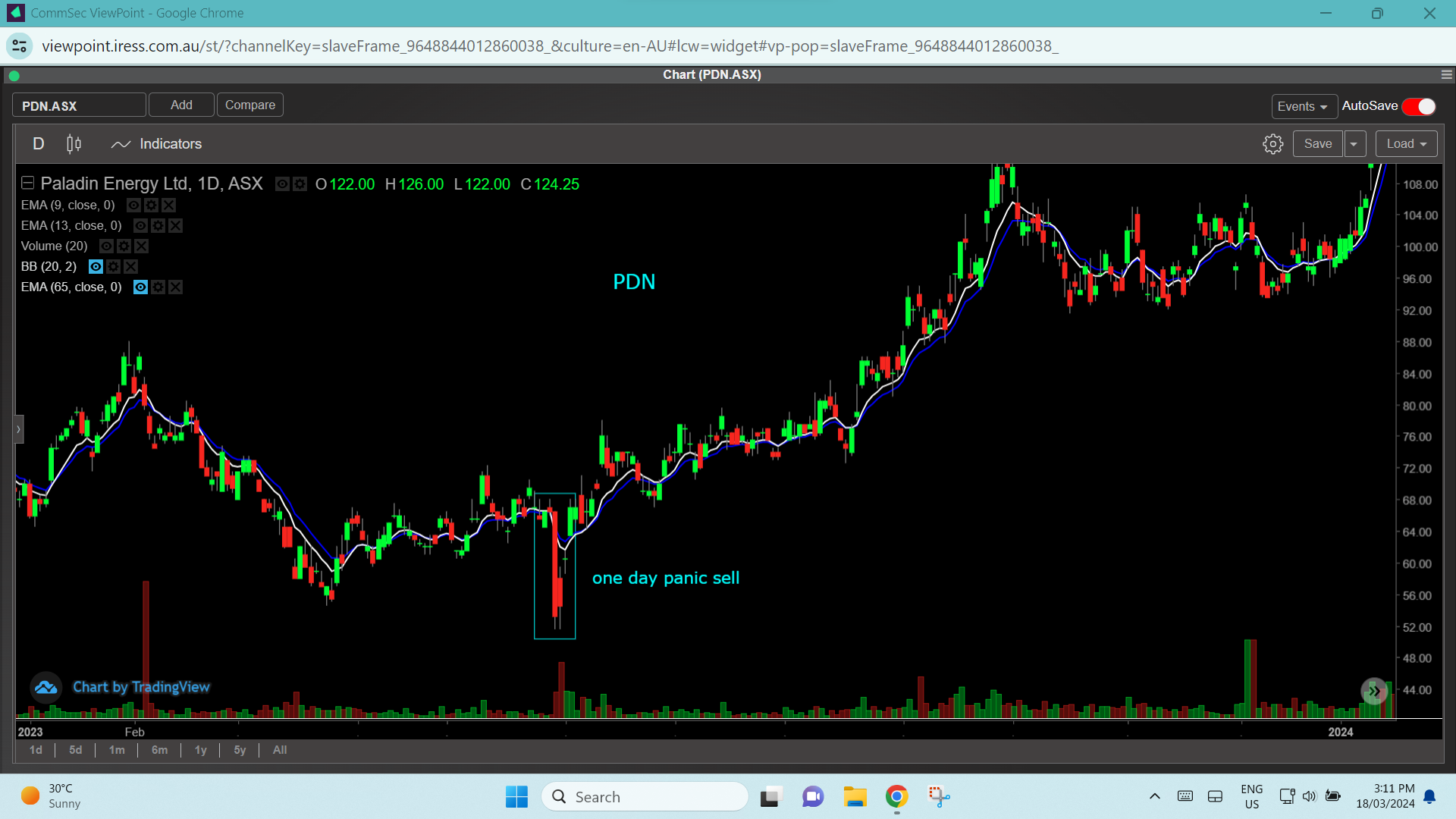1456x819 pixels.
Task: Select the 5d time range
Action: point(75,750)
